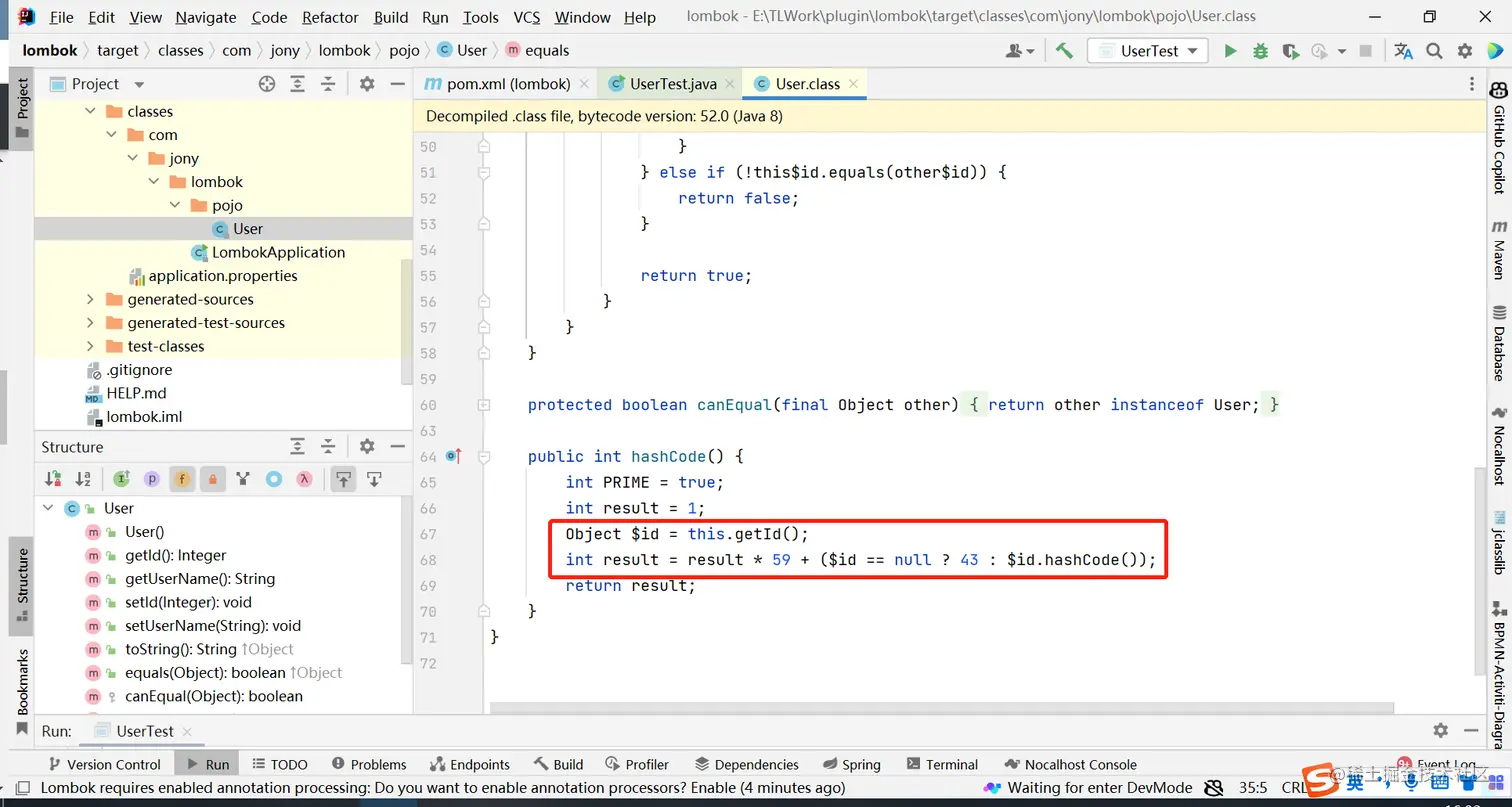The height and width of the screenshot is (807, 1512).
Task: Close the UserTest run tab
Action: click(x=187, y=731)
